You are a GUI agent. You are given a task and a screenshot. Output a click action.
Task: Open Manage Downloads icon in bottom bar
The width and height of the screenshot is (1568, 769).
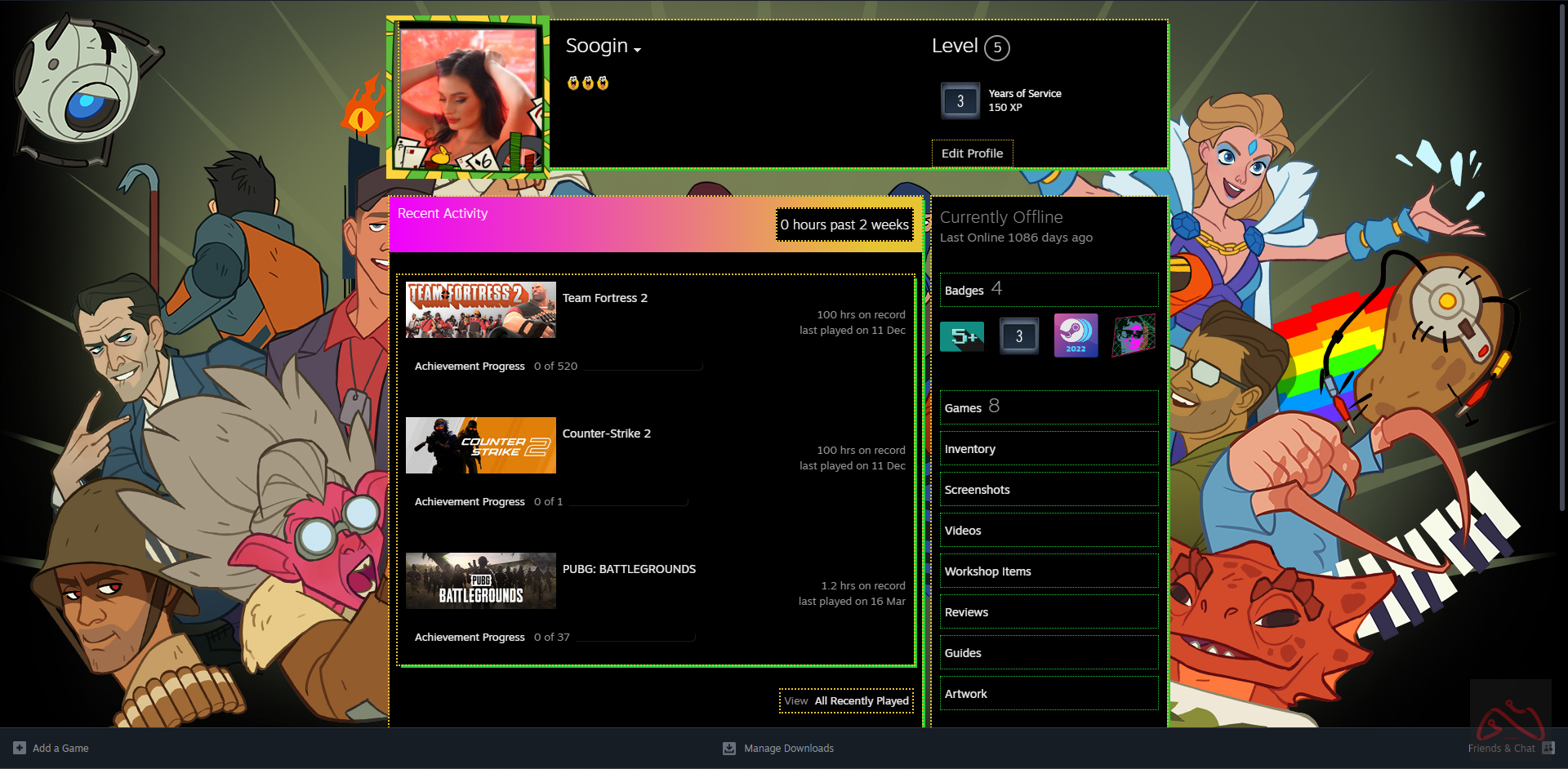pos(729,748)
